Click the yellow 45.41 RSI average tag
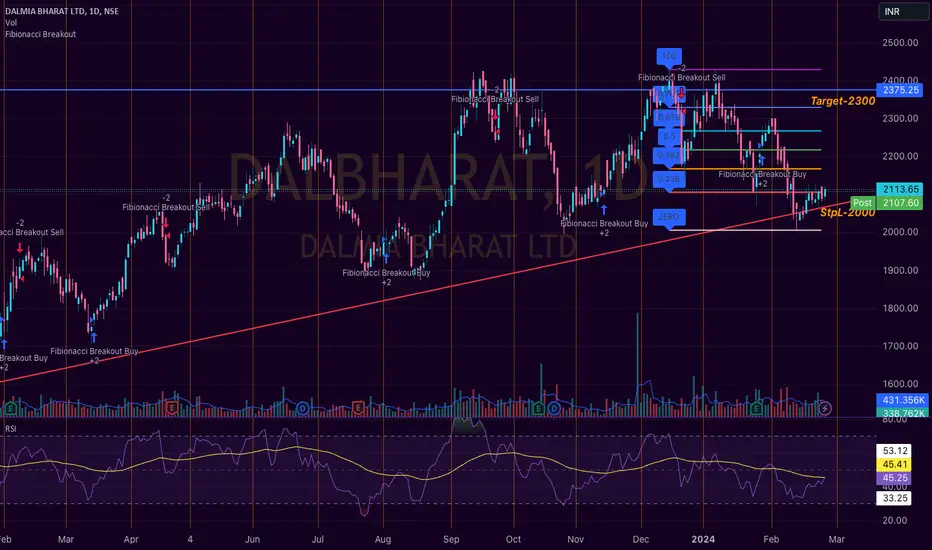 click(x=894, y=464)
